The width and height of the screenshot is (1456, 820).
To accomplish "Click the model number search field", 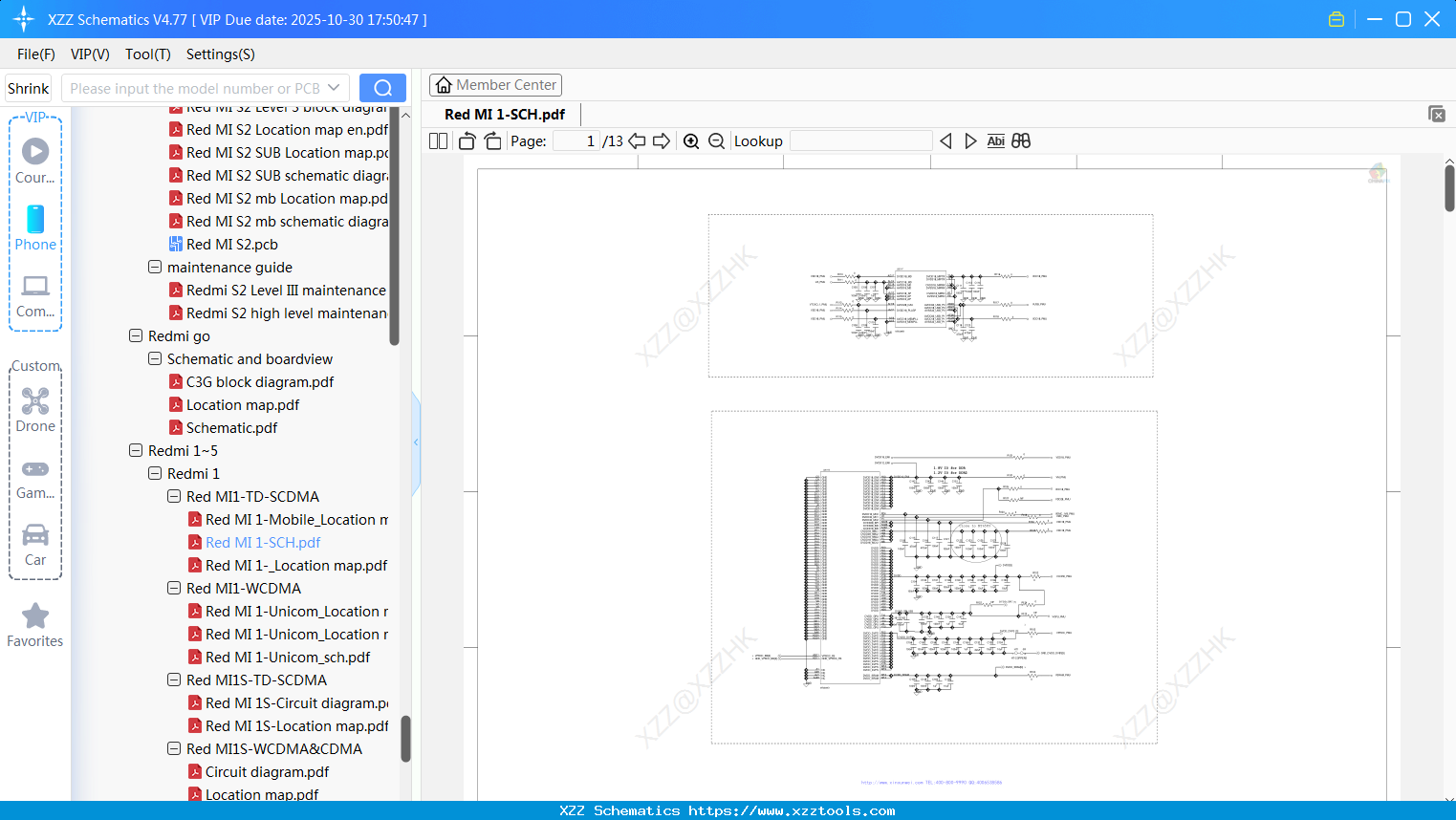I will (x=195, y=88).
